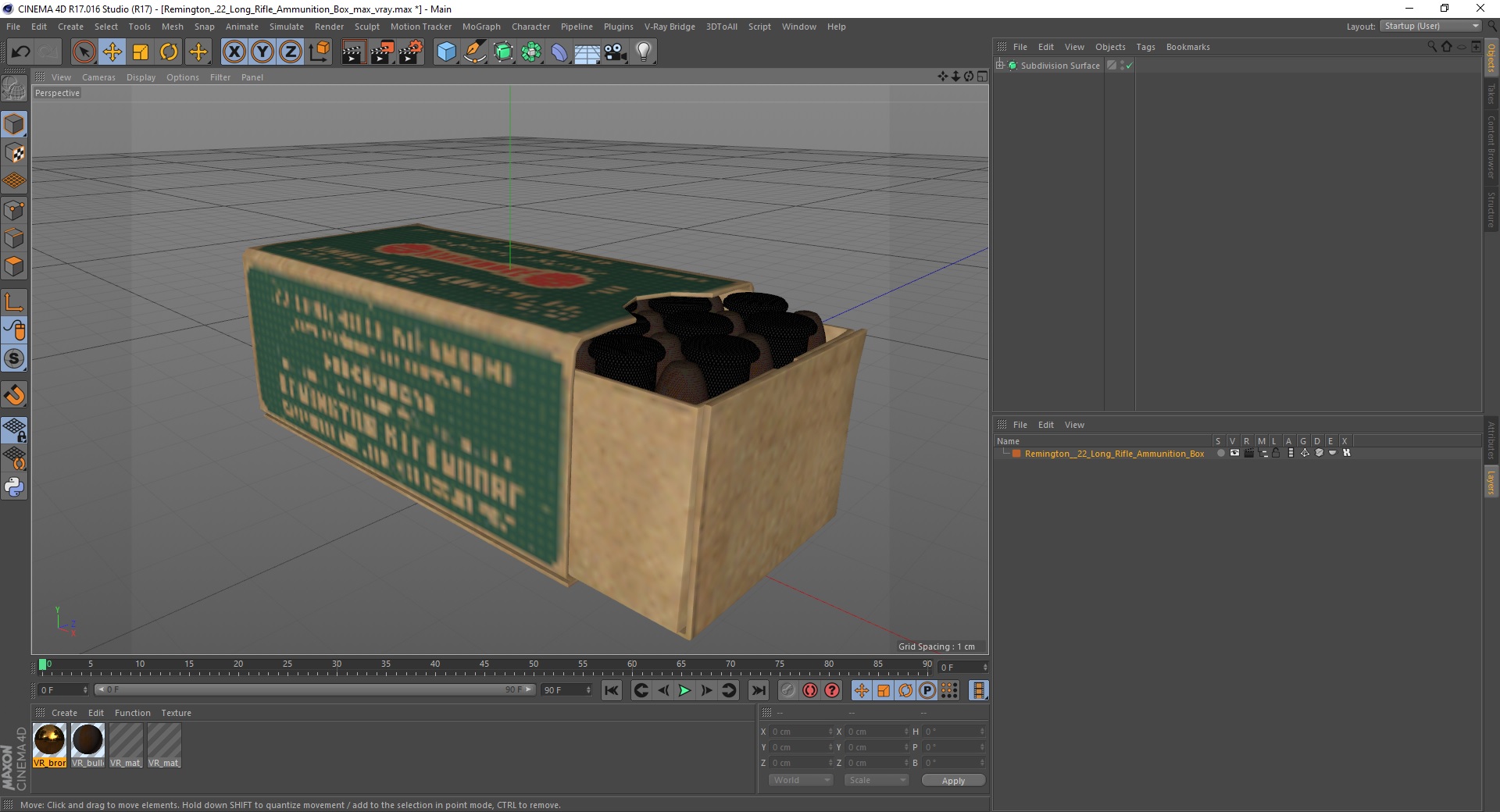This screenshot has width=1500, height=812.
Task: Click X position field in coordinates
Action: point(801,732)
